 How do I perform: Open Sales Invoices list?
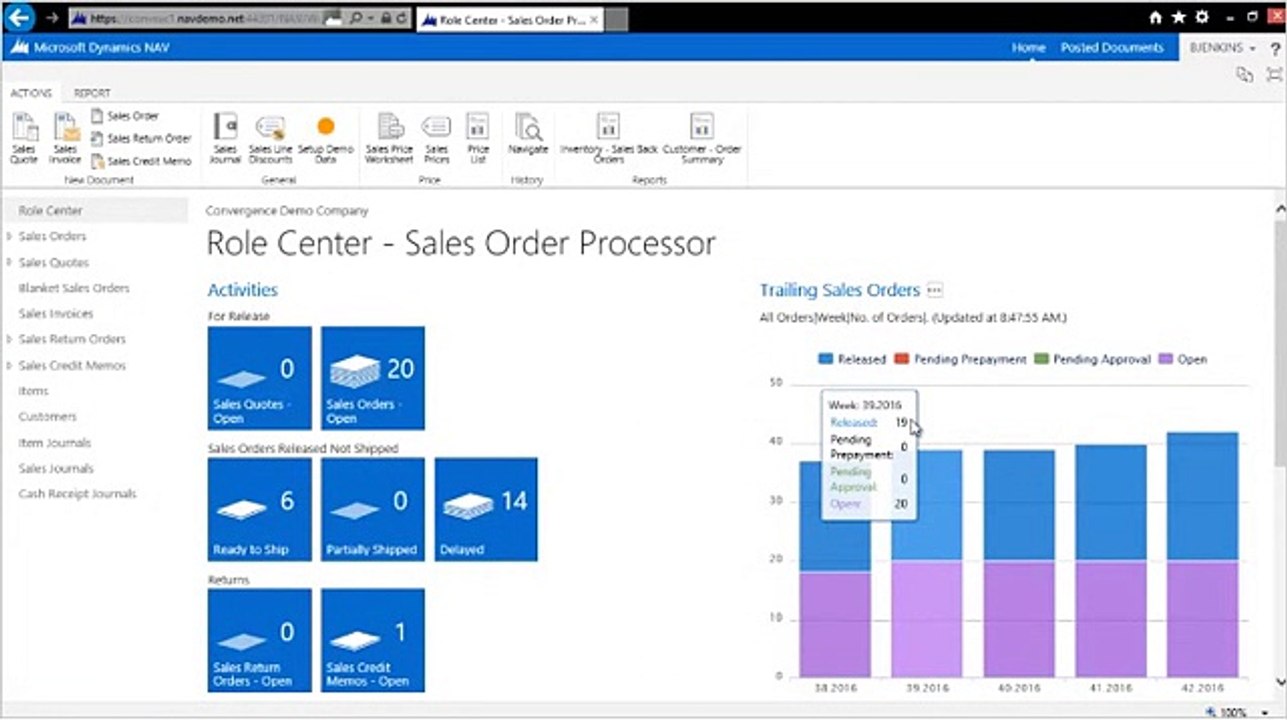click(56, 314)
